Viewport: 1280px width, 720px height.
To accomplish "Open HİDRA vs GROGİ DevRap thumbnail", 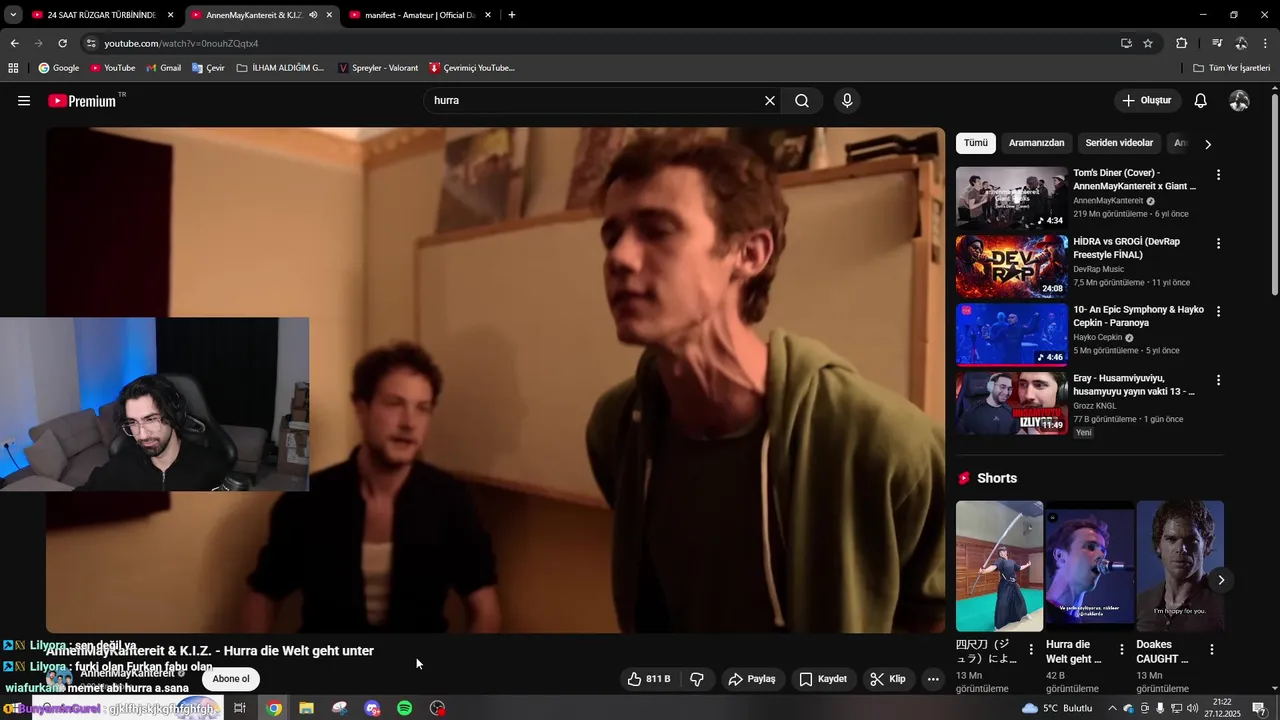I will pyautogui.click(x=1011, y=266).
